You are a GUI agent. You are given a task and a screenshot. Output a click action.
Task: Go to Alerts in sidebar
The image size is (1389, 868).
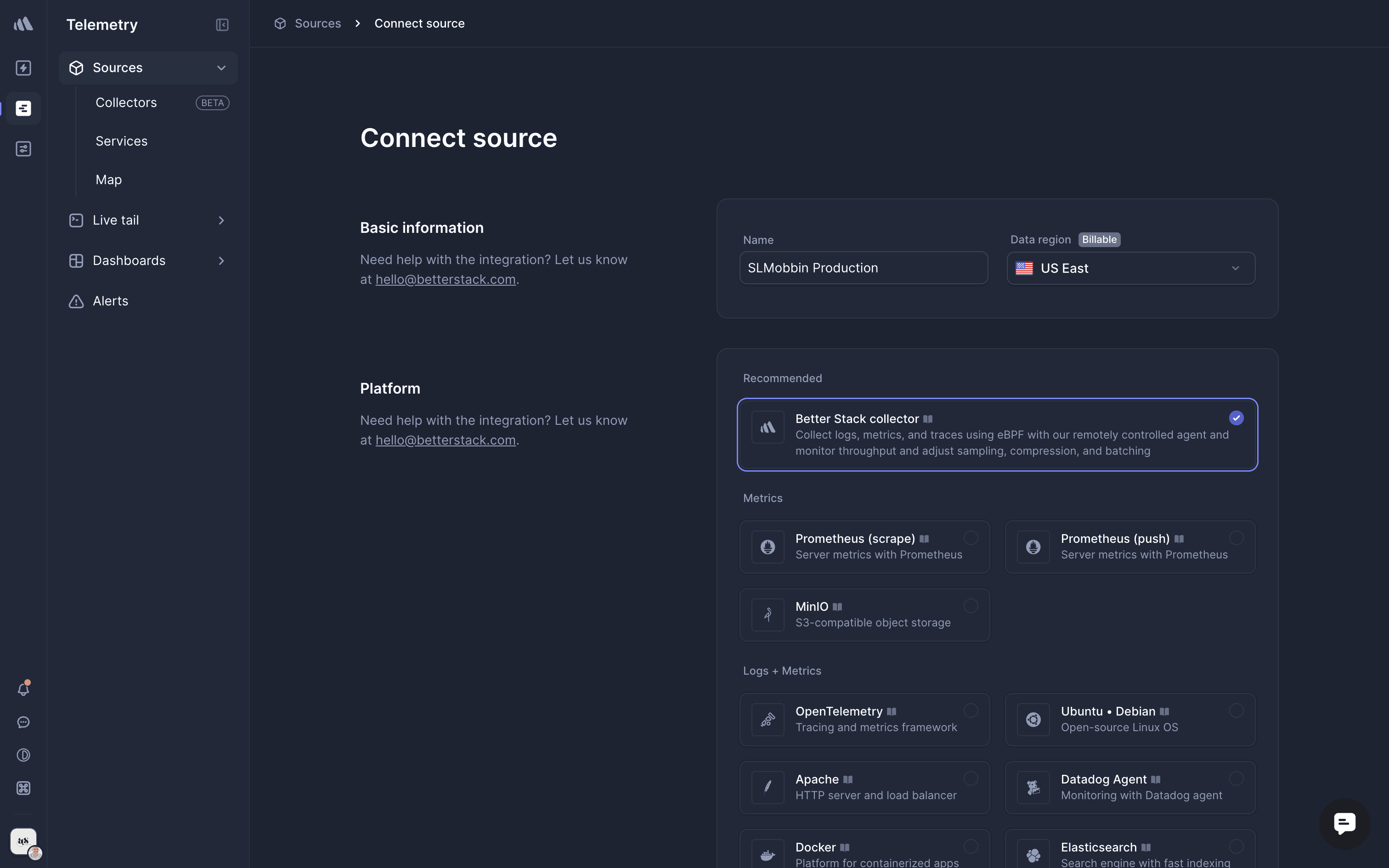(110, 301)
